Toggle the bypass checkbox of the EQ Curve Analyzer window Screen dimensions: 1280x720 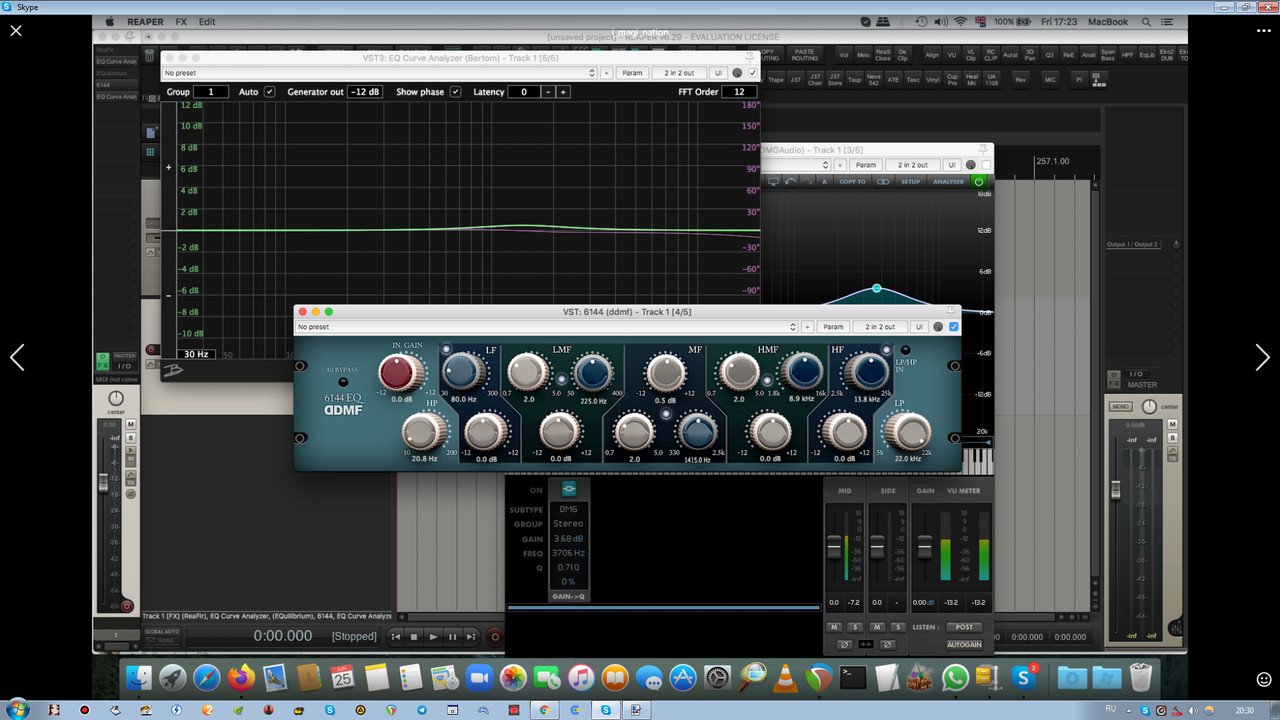click(x=752, y=73)
